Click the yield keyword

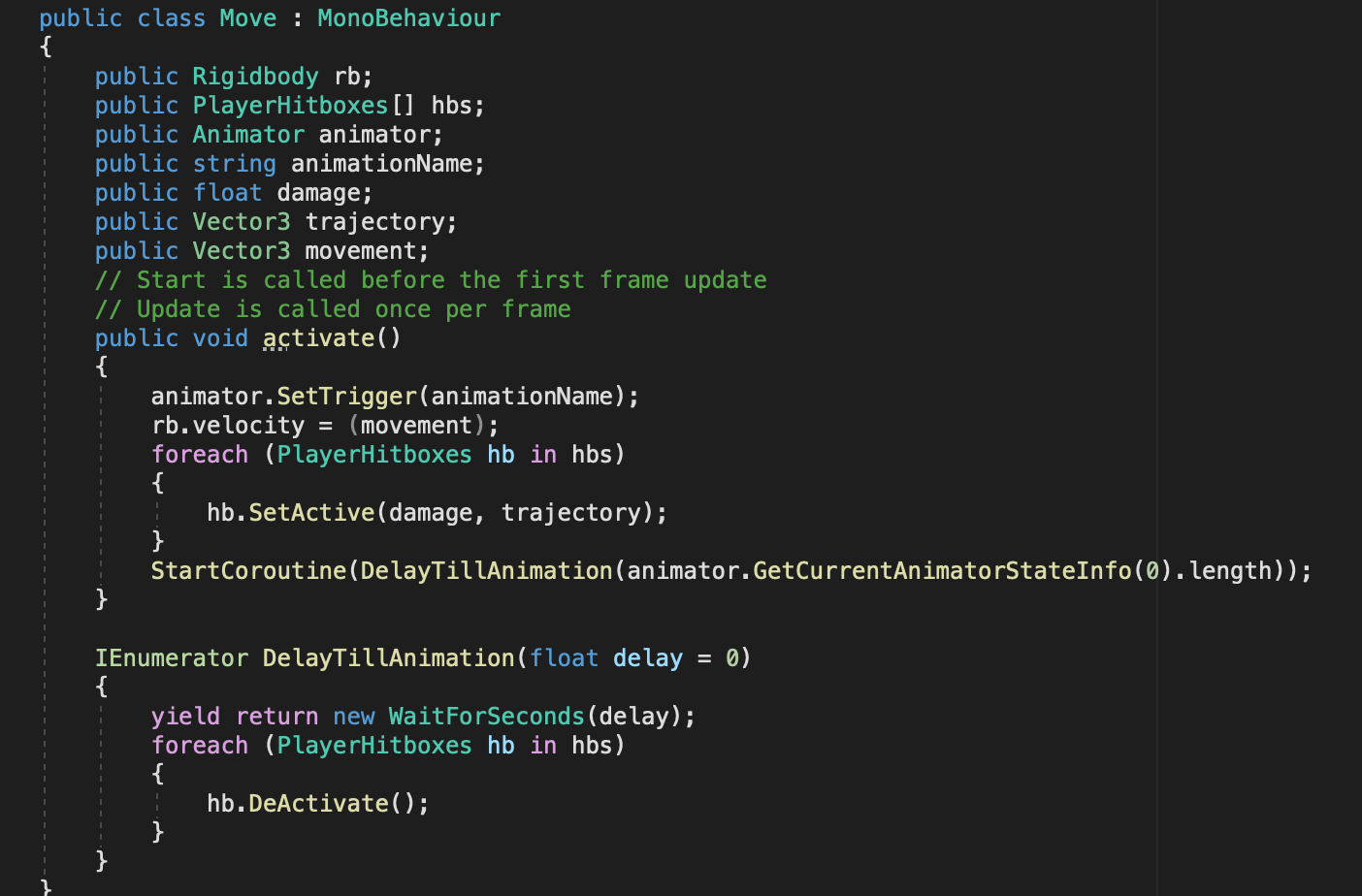click(185, 717)
